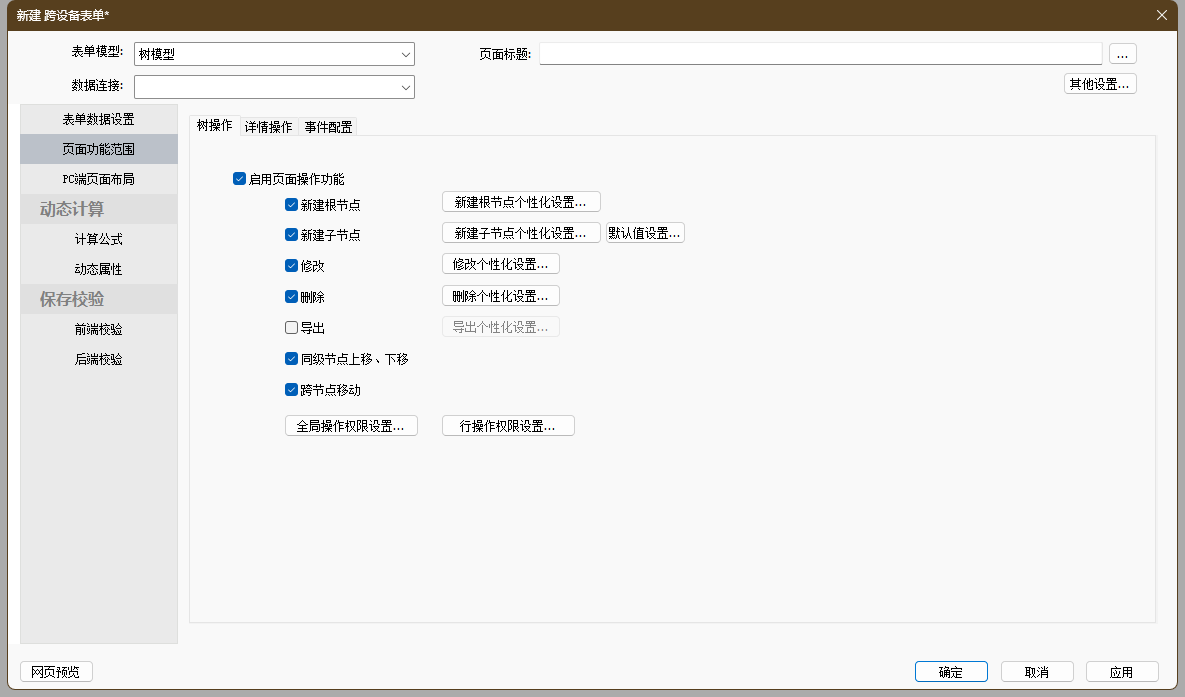Click the 其他设置... button
This screenshot has width=1185, height=697.
(1099, 84)
